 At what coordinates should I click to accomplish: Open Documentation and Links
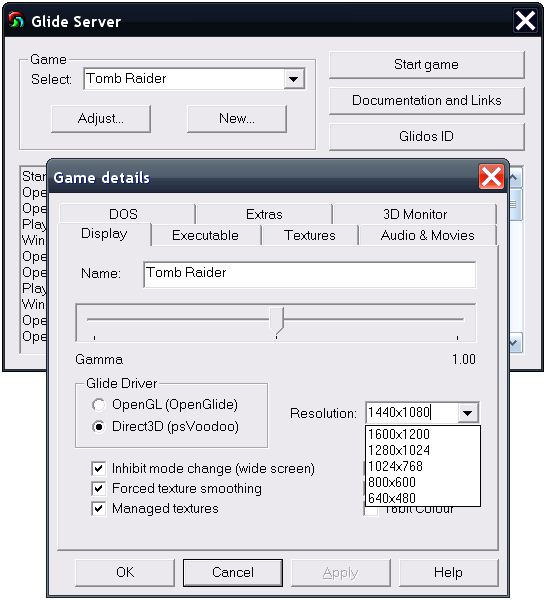tap(427, 100)
